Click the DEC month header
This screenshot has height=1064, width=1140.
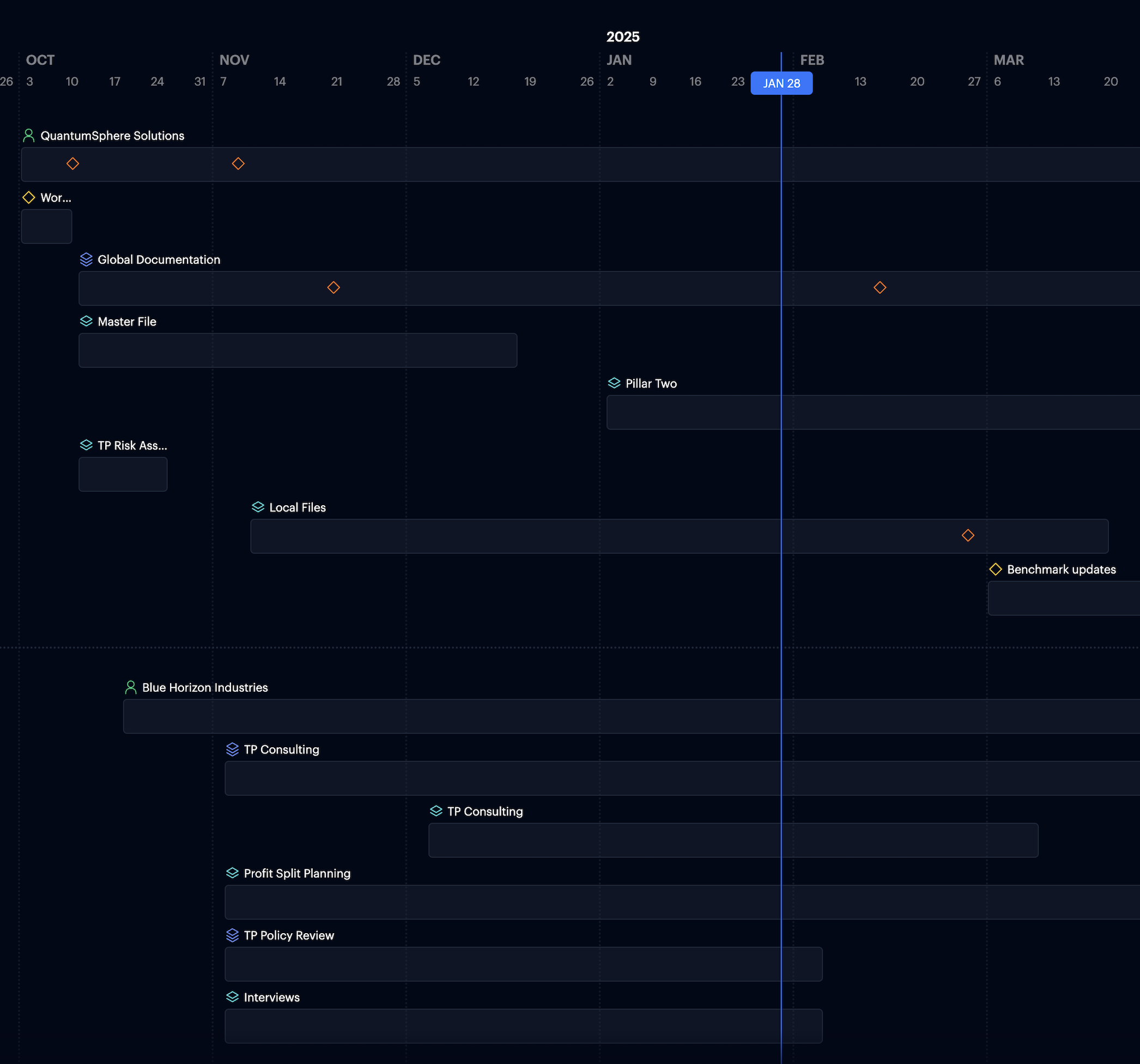point(427,59)
